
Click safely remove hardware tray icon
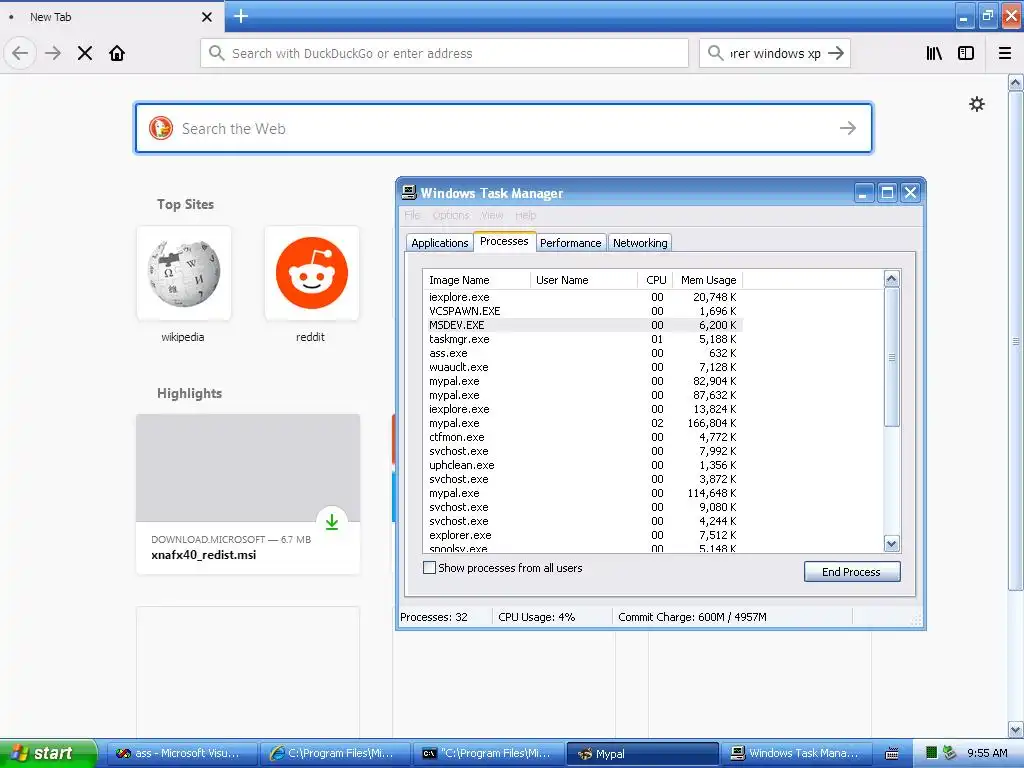pos(949,753)
